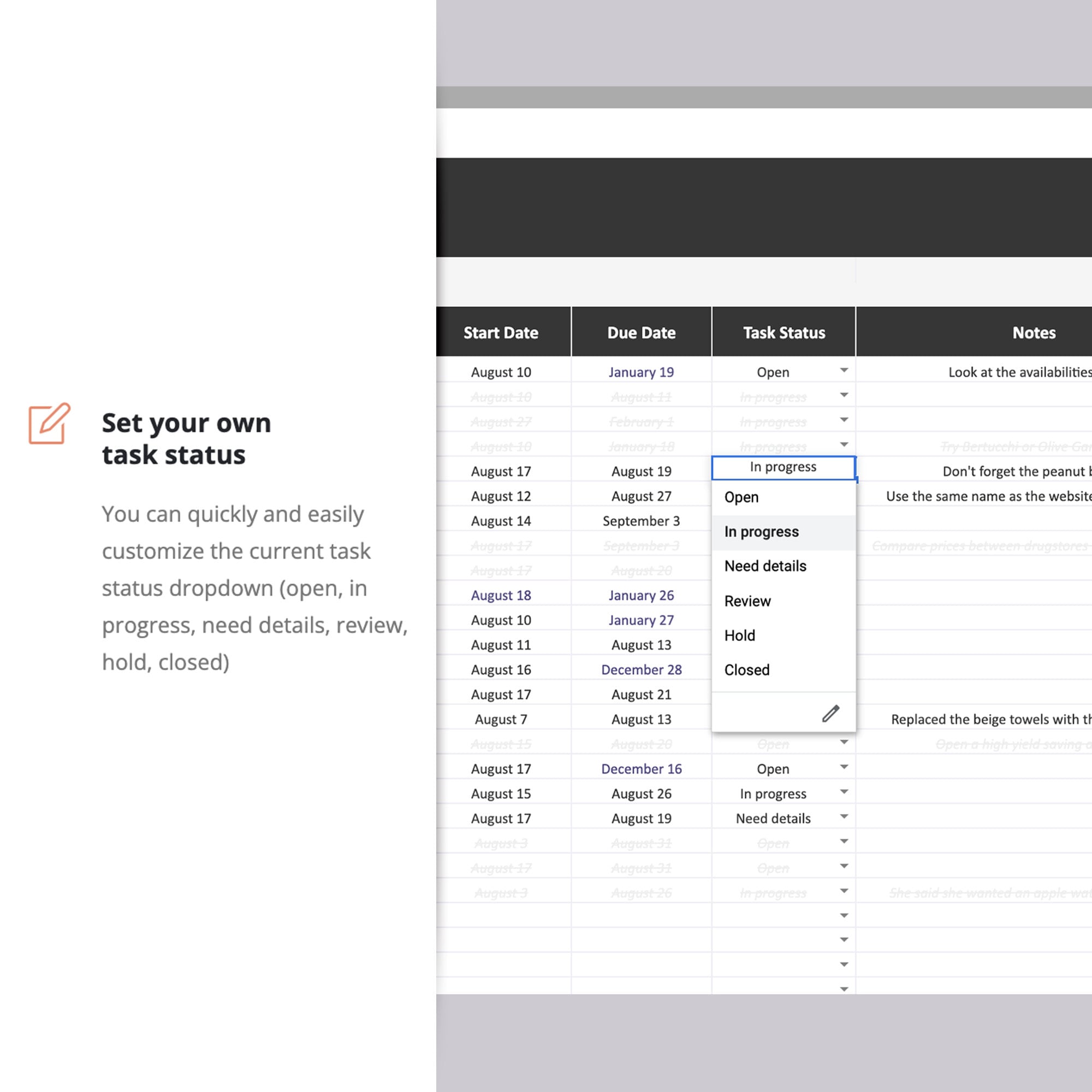Viewport: 1092px width, 1092px height.
Task: Click the December 16 due date link
Action: click(641, 769)
